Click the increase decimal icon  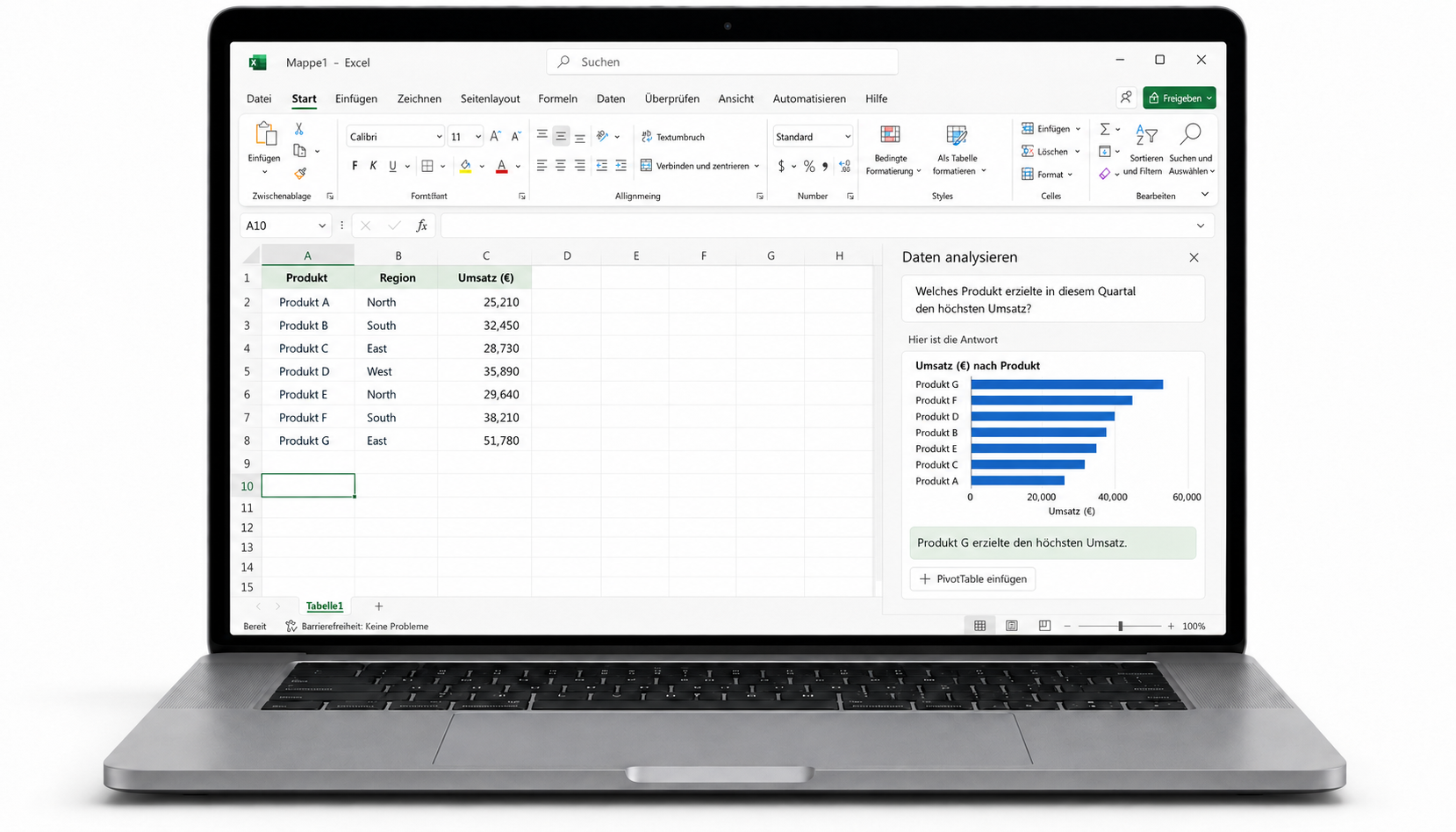coord(844,166)
